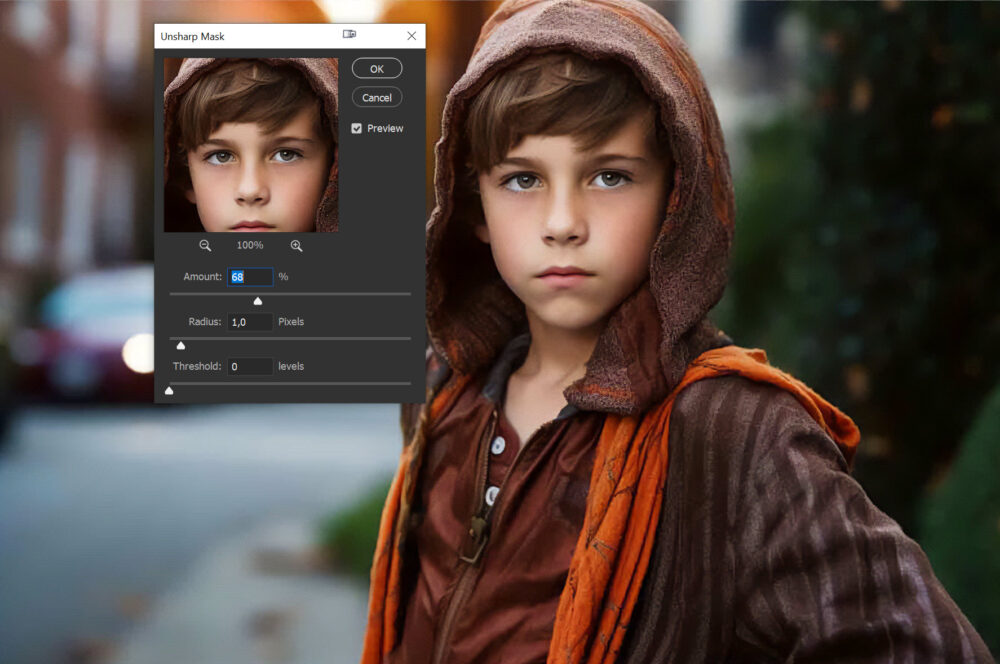
Task: Click the Radius label
Action: pyautogui.click(x=205, y=322)
